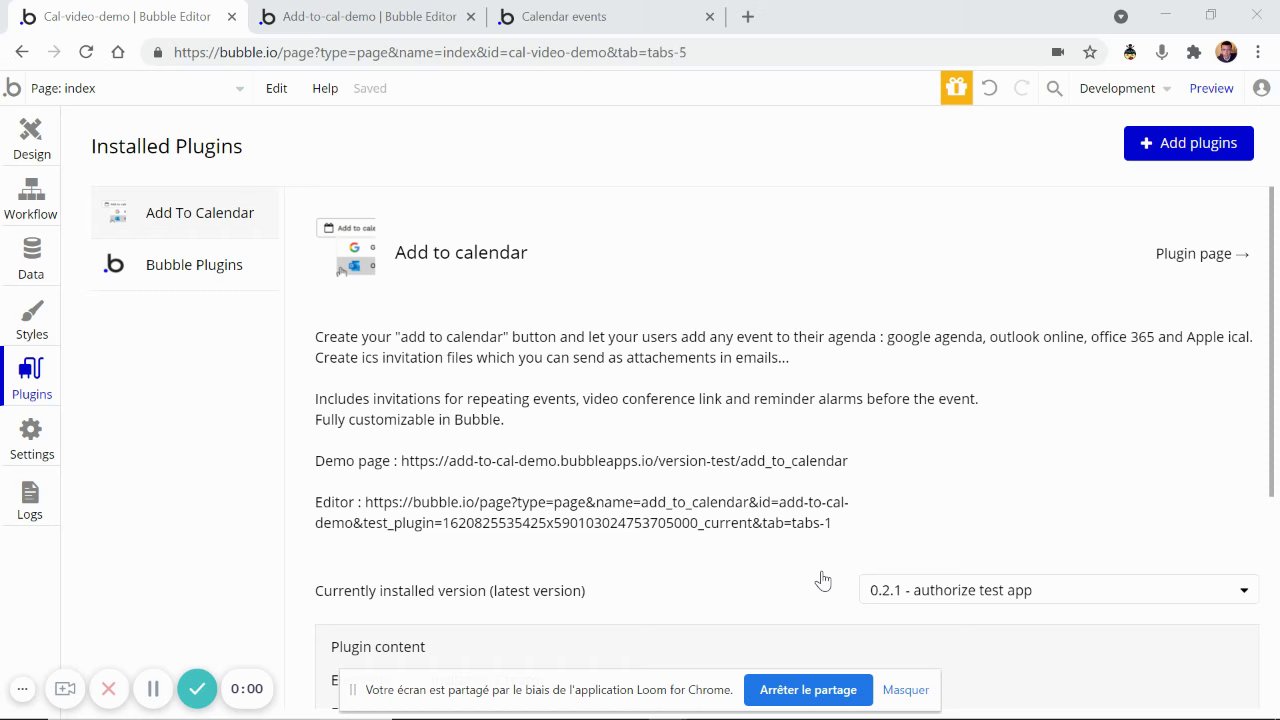The image size is (1280, 720).
Task: Close the Add-to-cal-demo browser tab
Action: click(x=471, y=17)
